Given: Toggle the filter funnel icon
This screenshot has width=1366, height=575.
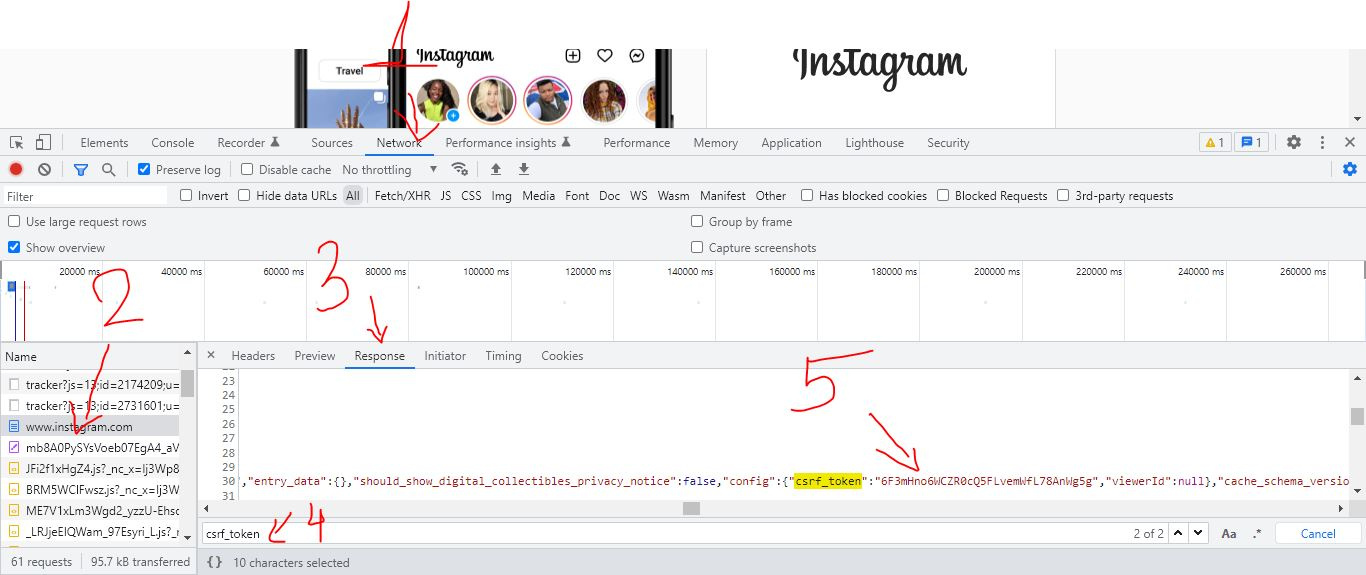Looking at the screenshot, I should click(x=81, y=170).
